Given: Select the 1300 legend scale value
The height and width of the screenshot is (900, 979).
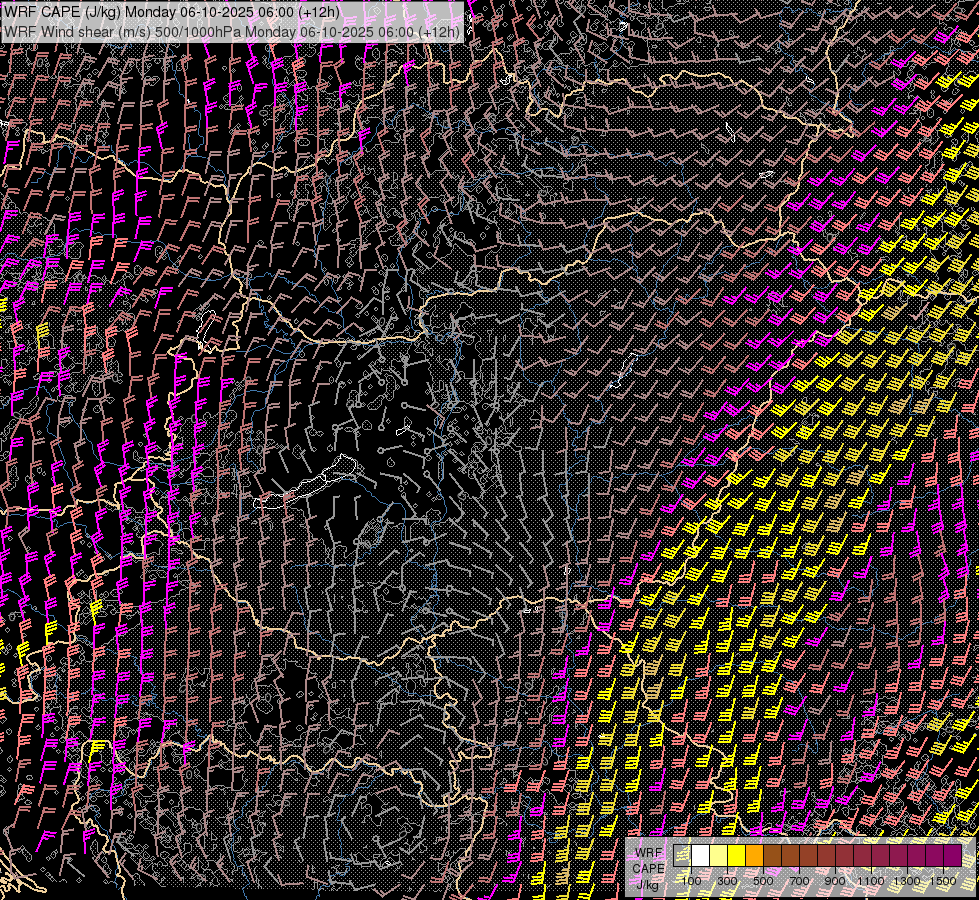Looking at the screenshot, I should coord(907,880).
